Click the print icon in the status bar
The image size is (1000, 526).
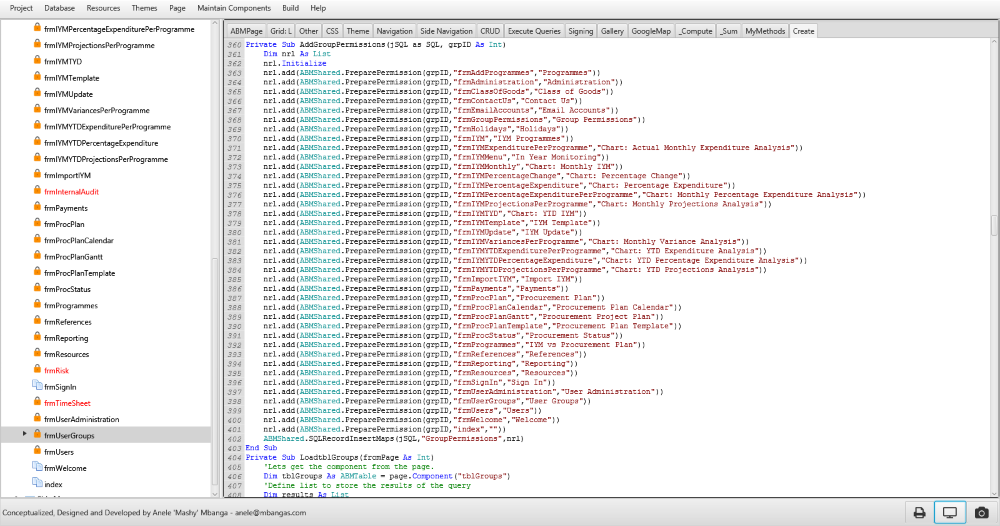click(x=919, y=513)
